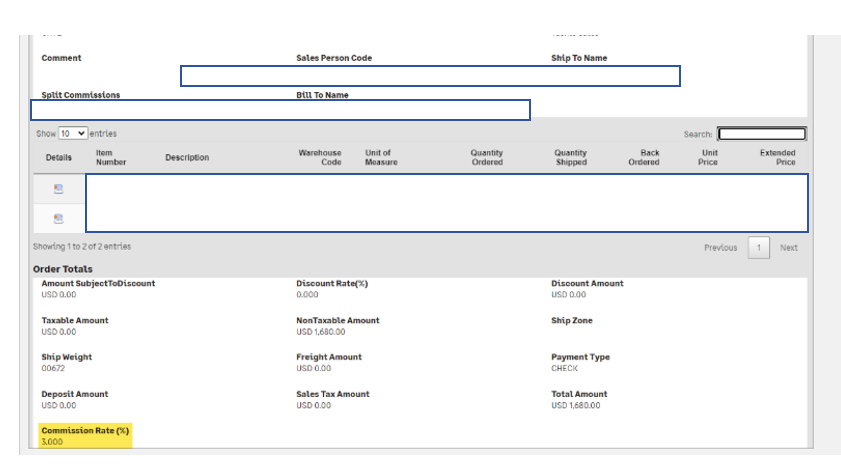The height and width of the screenshot is (473, 841).
Task: Click the Order Totals section heading
Action: click(63, 269)
